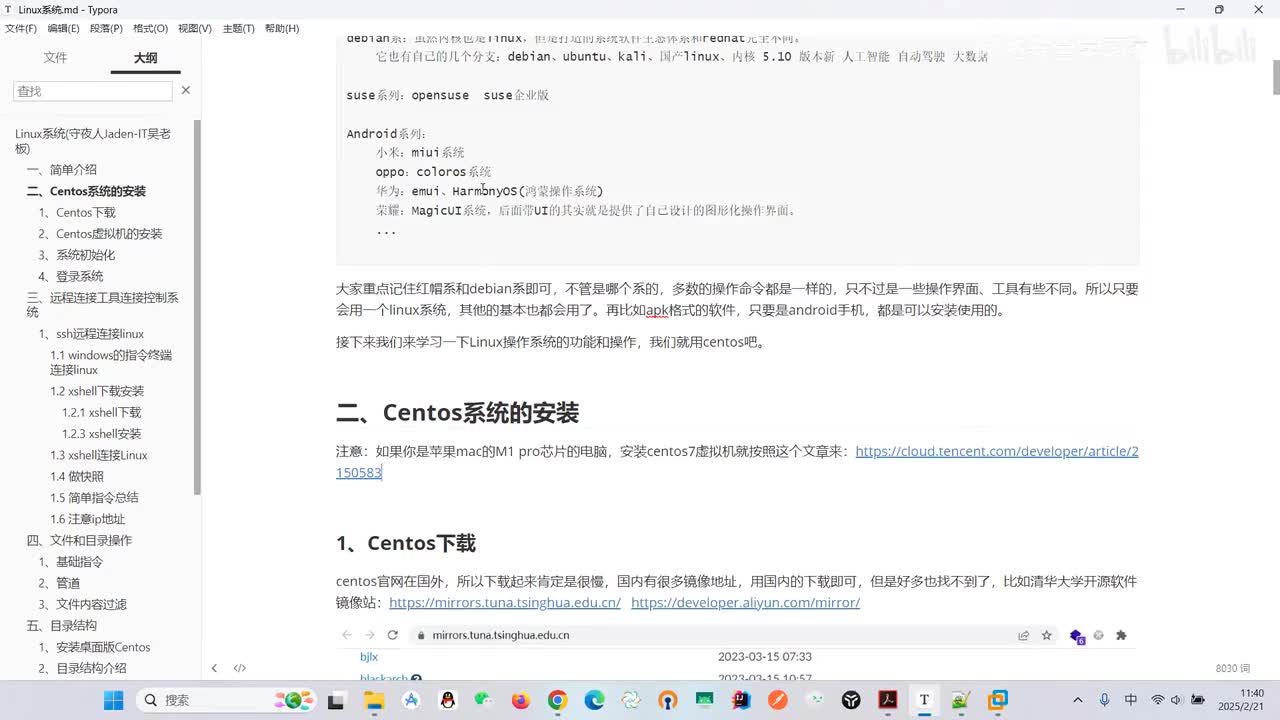Launch Firefox from the taskbar
This screenshot has height=720, width=1280.
521,700
